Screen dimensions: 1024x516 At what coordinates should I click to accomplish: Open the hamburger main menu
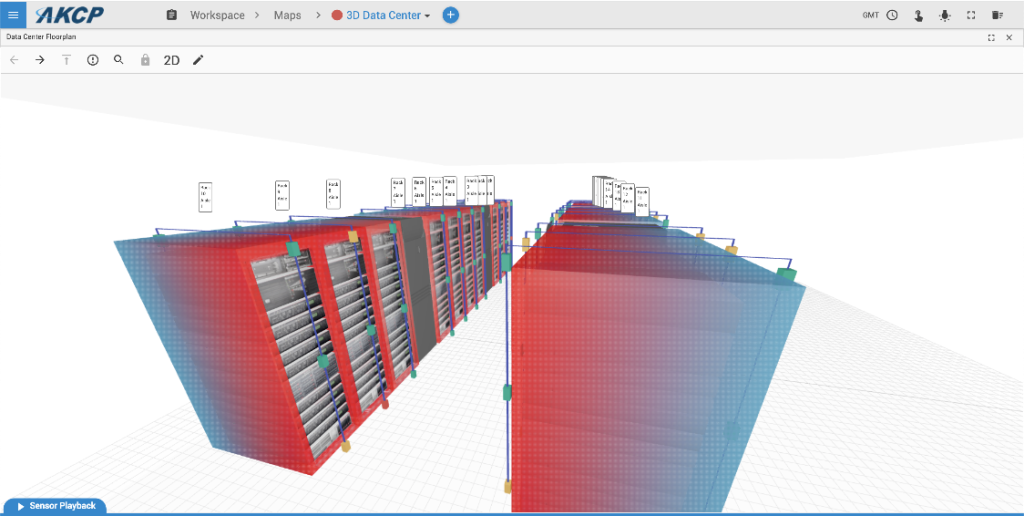coord(13,14)
